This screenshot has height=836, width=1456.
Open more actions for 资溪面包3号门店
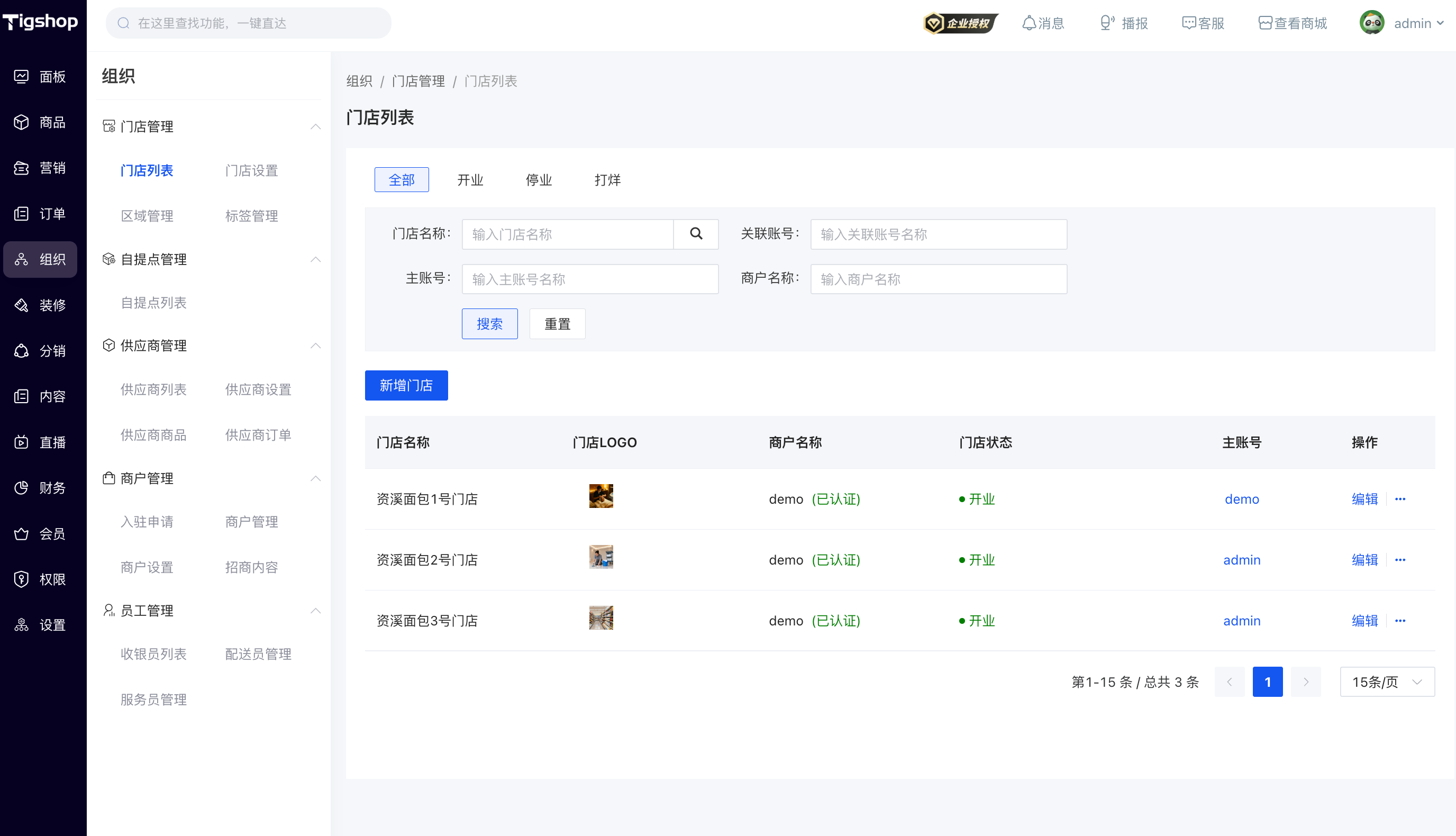pos(1400,621)
